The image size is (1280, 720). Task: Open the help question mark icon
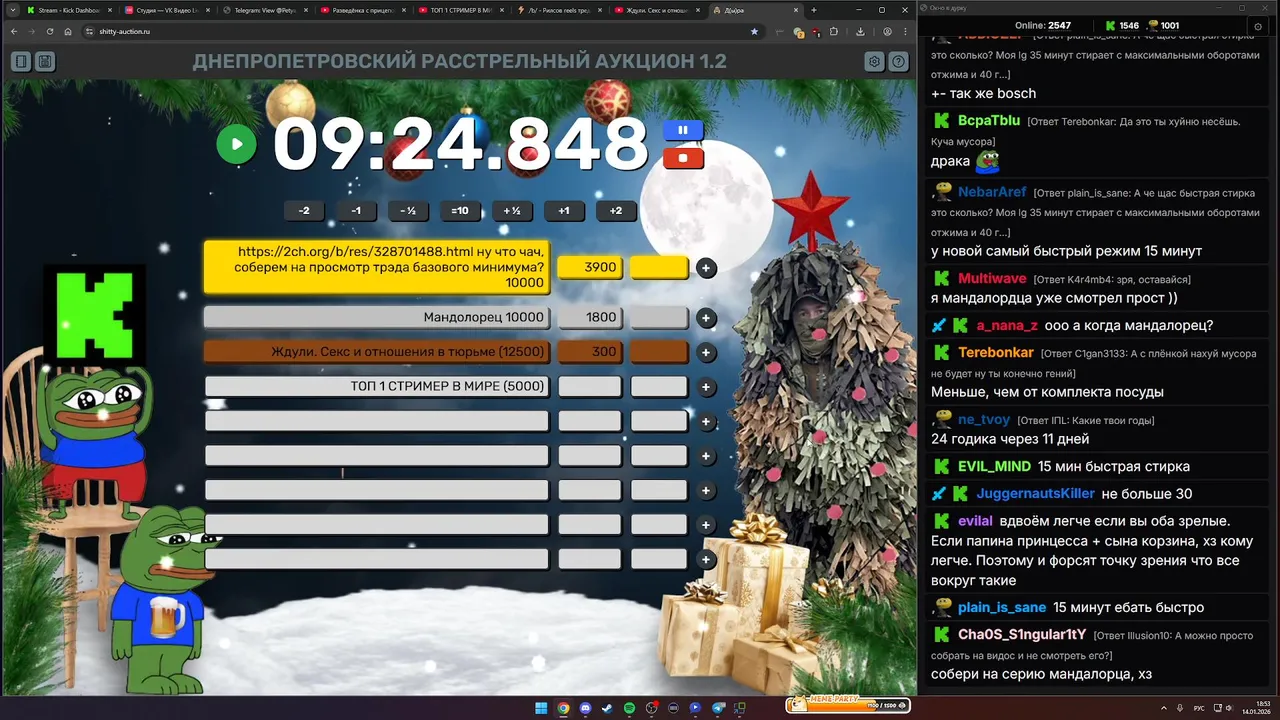[x=899, y=61]
